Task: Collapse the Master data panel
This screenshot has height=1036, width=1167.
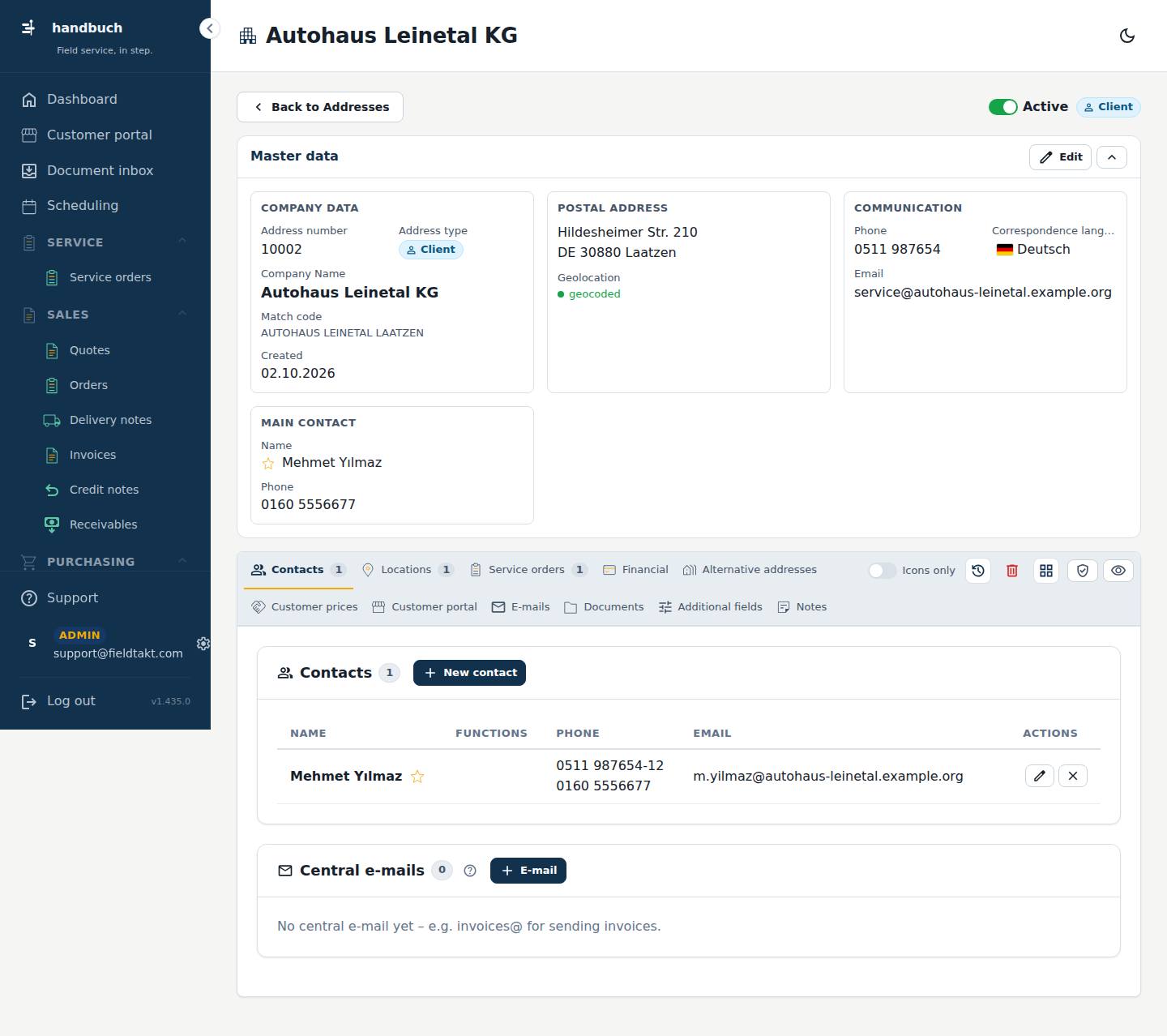Action: click(1112, 157)
